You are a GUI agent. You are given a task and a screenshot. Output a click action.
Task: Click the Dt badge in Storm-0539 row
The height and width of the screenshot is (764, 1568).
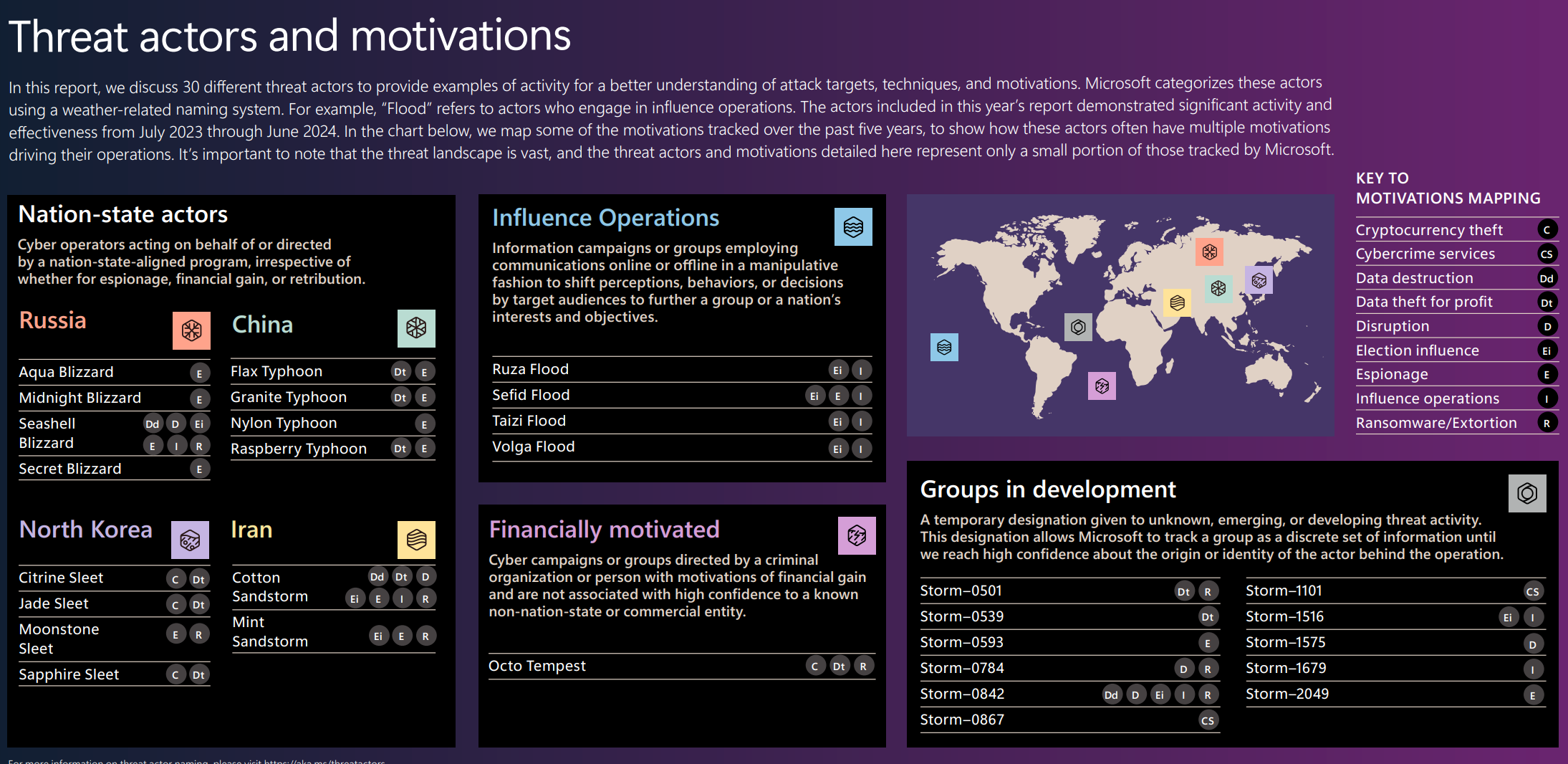pyautogui.click(x=1208, y=616)
